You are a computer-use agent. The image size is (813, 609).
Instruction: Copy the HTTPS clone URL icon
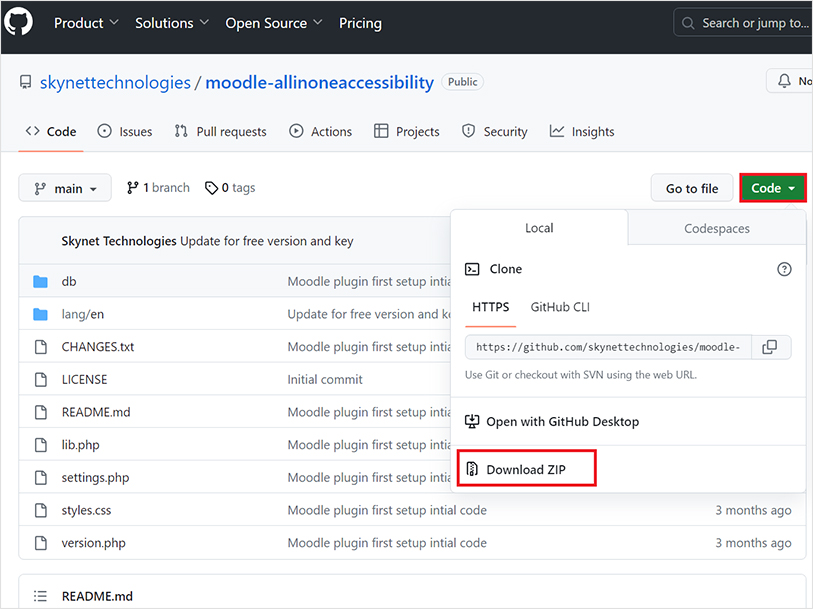pos(769,347)
